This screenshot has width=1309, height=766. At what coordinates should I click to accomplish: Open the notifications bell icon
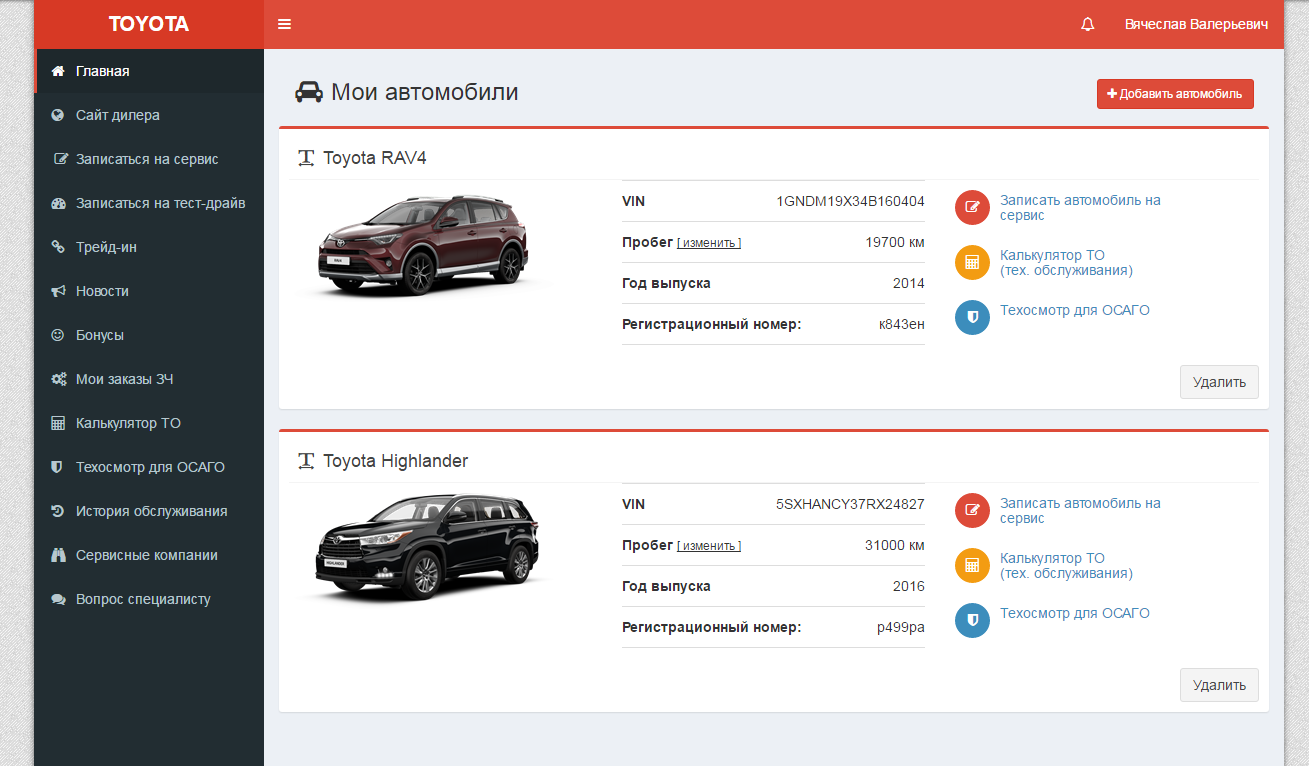pyautogui.click(x=1088, y=24)
